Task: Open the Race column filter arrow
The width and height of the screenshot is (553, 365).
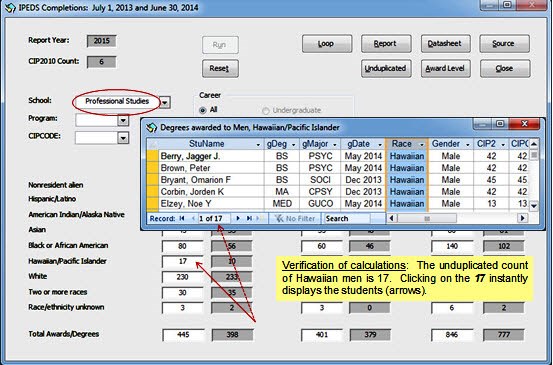Action: (421, 145)
